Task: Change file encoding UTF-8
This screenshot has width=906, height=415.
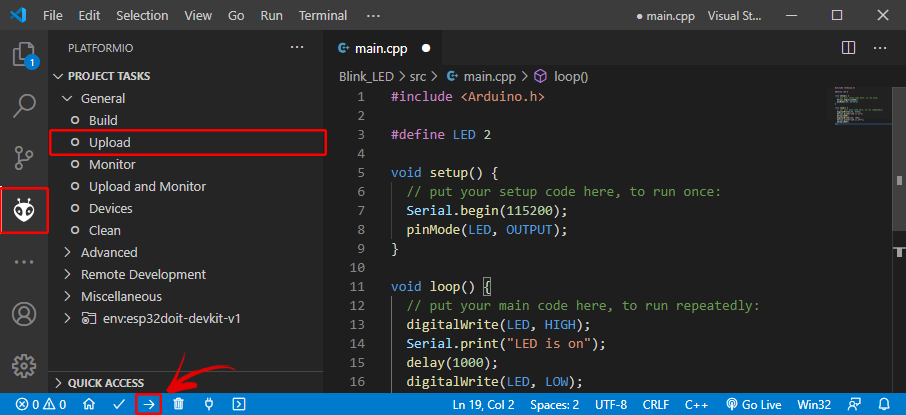Action: (610, 404)
